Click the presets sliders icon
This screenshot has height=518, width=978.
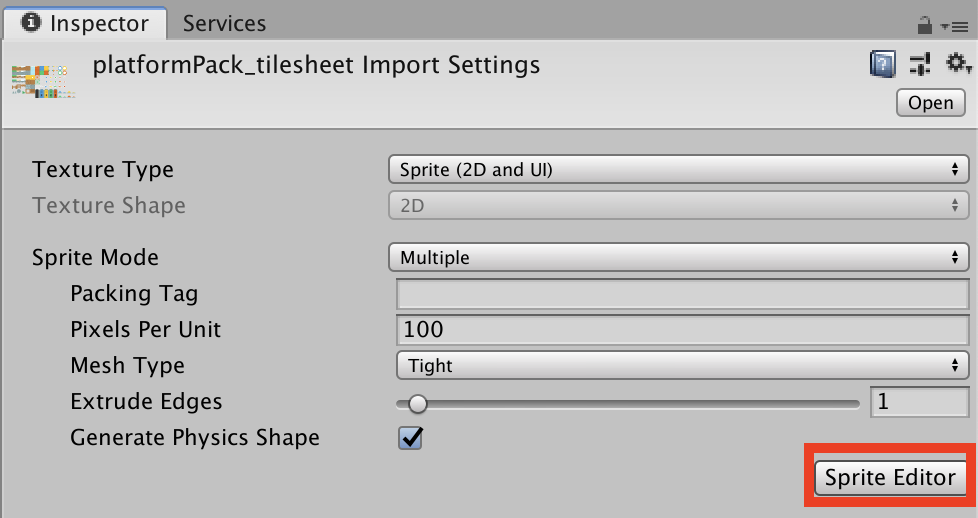920,66
